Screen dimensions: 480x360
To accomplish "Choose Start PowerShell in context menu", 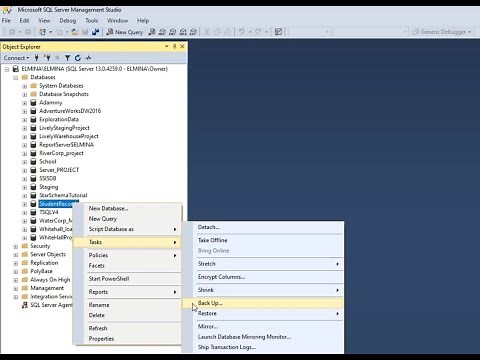I will (x=127, y=279).
